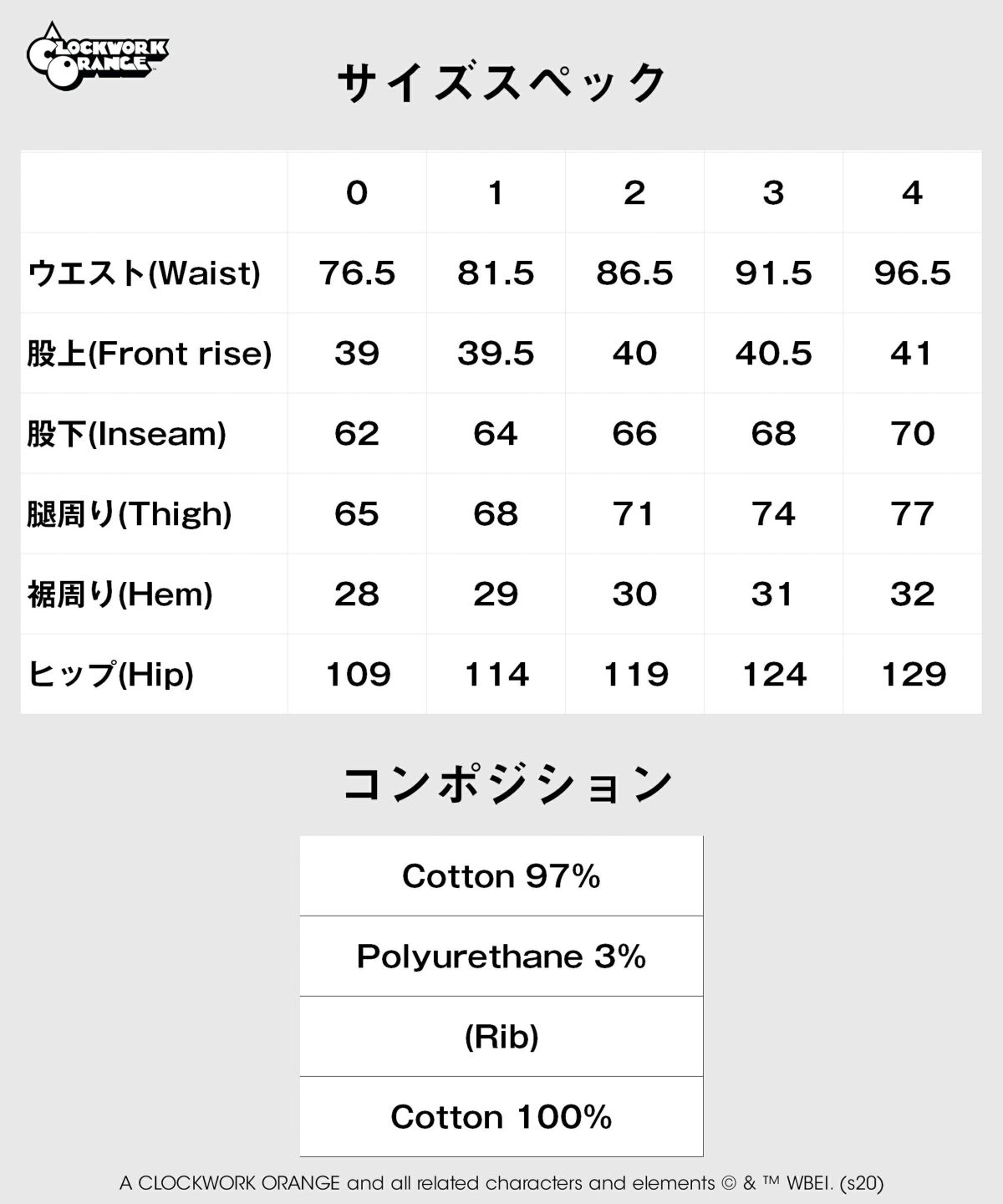
Task: Select the コンポジション heading
Action: [x=507, y=783]
